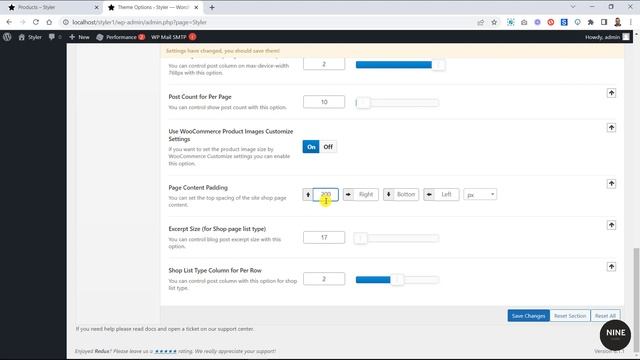Click the red blocker extension icon
Image resolution: width=640 pixels, height=360 pixels.
(551, 22)
